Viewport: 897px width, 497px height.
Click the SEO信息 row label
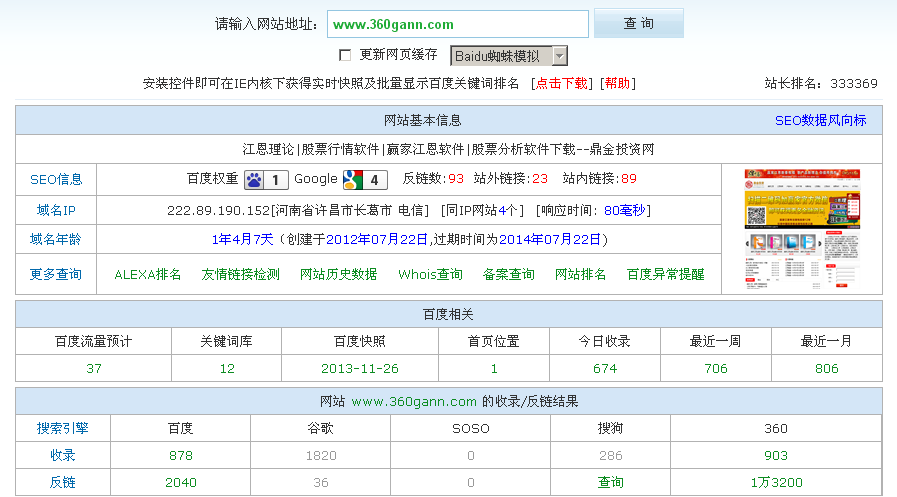[x=56, y=180]
